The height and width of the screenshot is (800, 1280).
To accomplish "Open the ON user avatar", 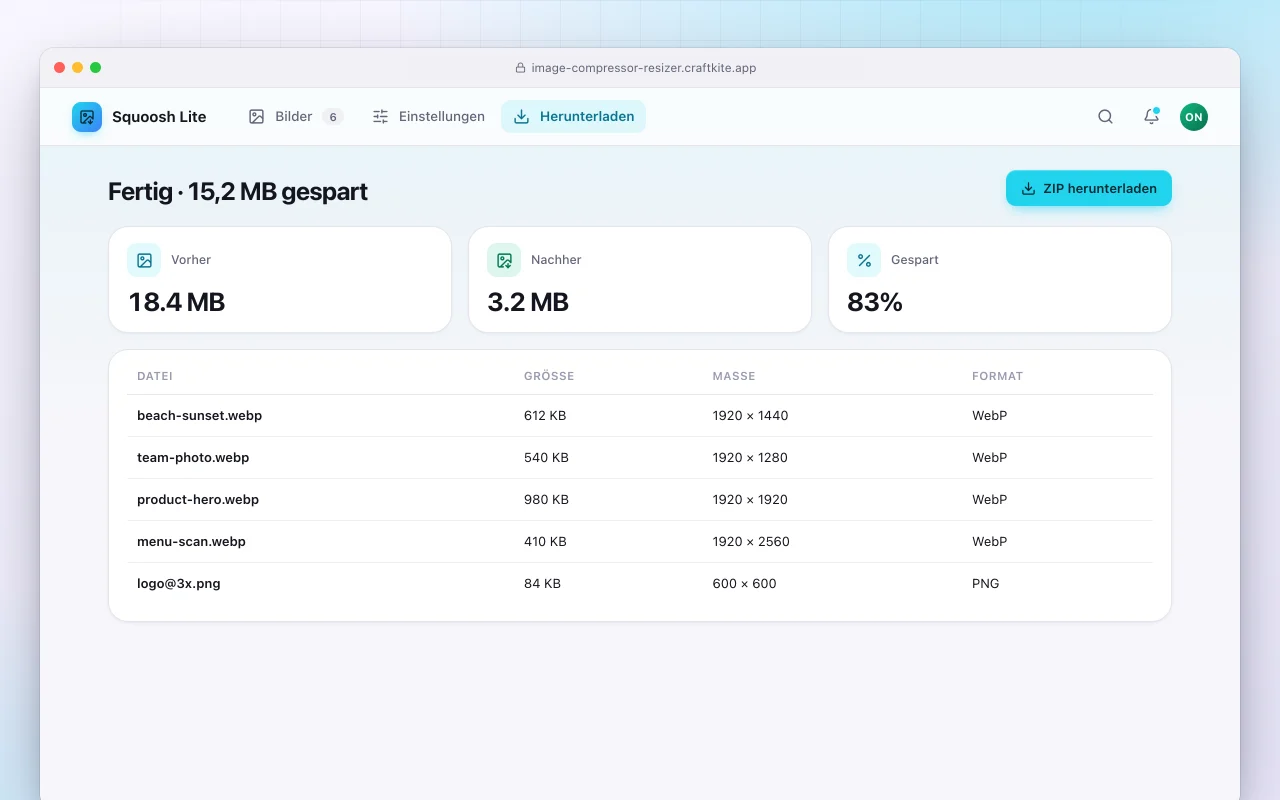I will pos(1194,117).
